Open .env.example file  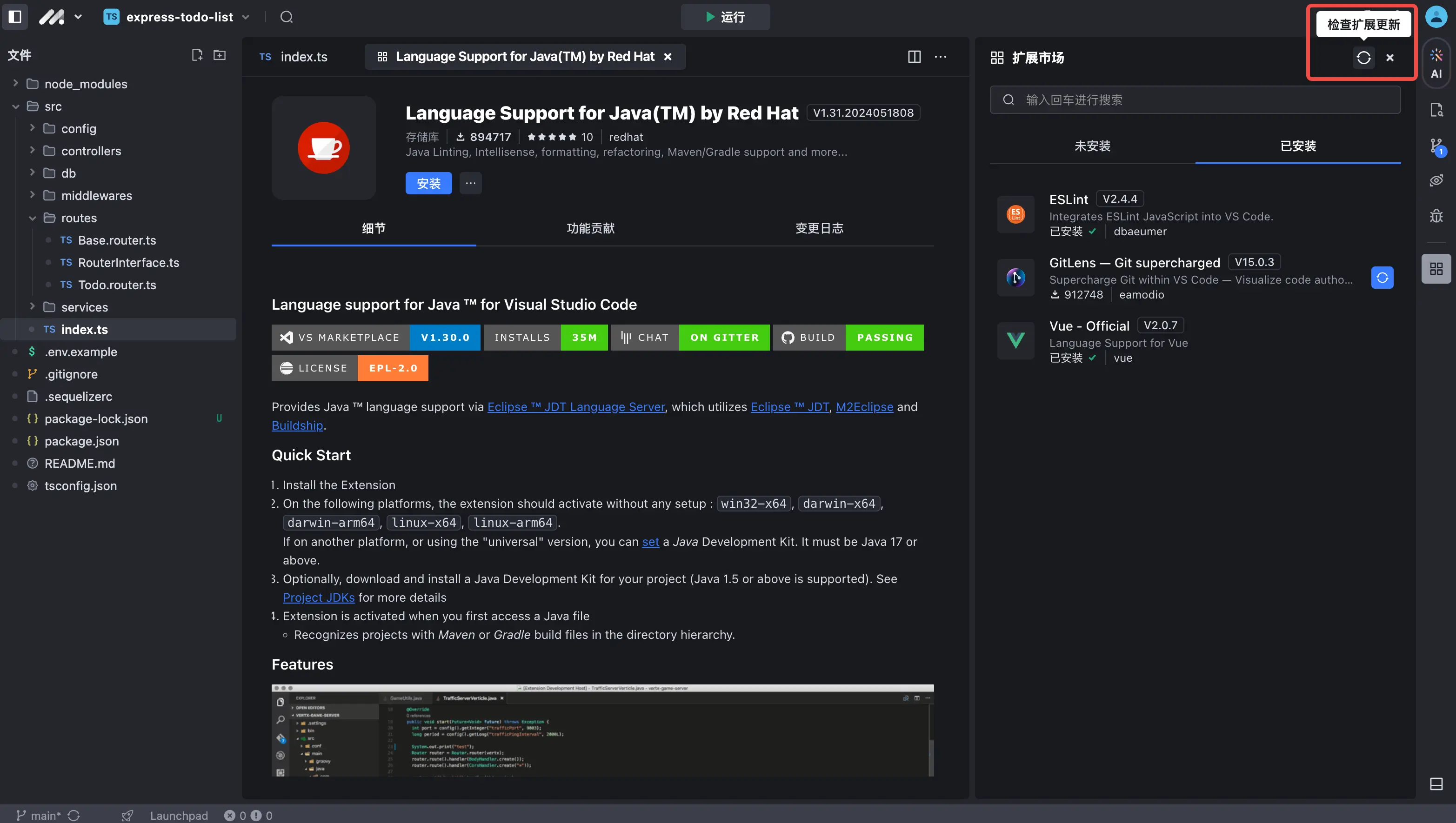pos(118,352)
